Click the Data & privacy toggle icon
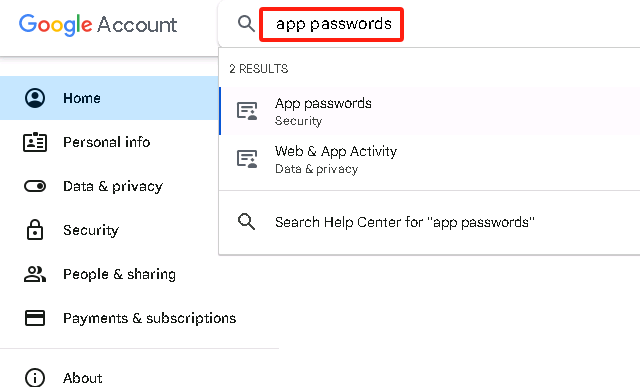Viewport: 640px width, 387px height. [35, 186]
